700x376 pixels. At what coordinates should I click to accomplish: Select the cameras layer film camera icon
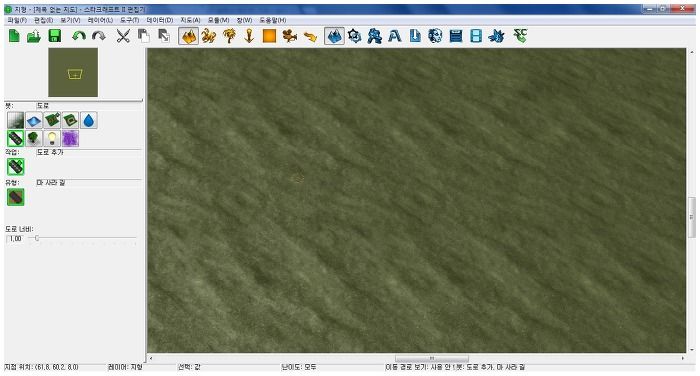coord(290,36)
